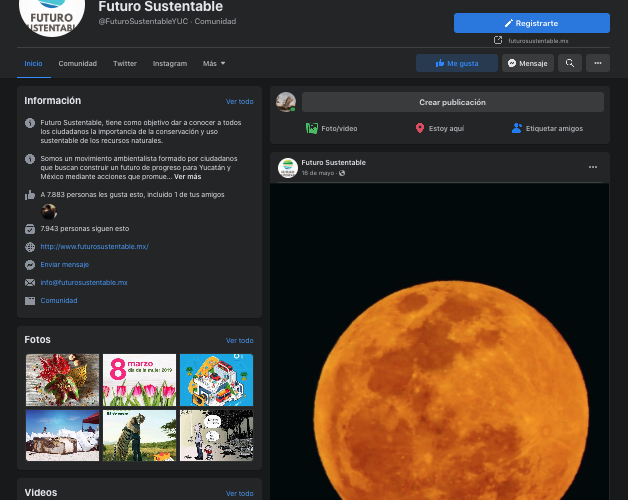Click the first info icon in Información

(30, 123)
